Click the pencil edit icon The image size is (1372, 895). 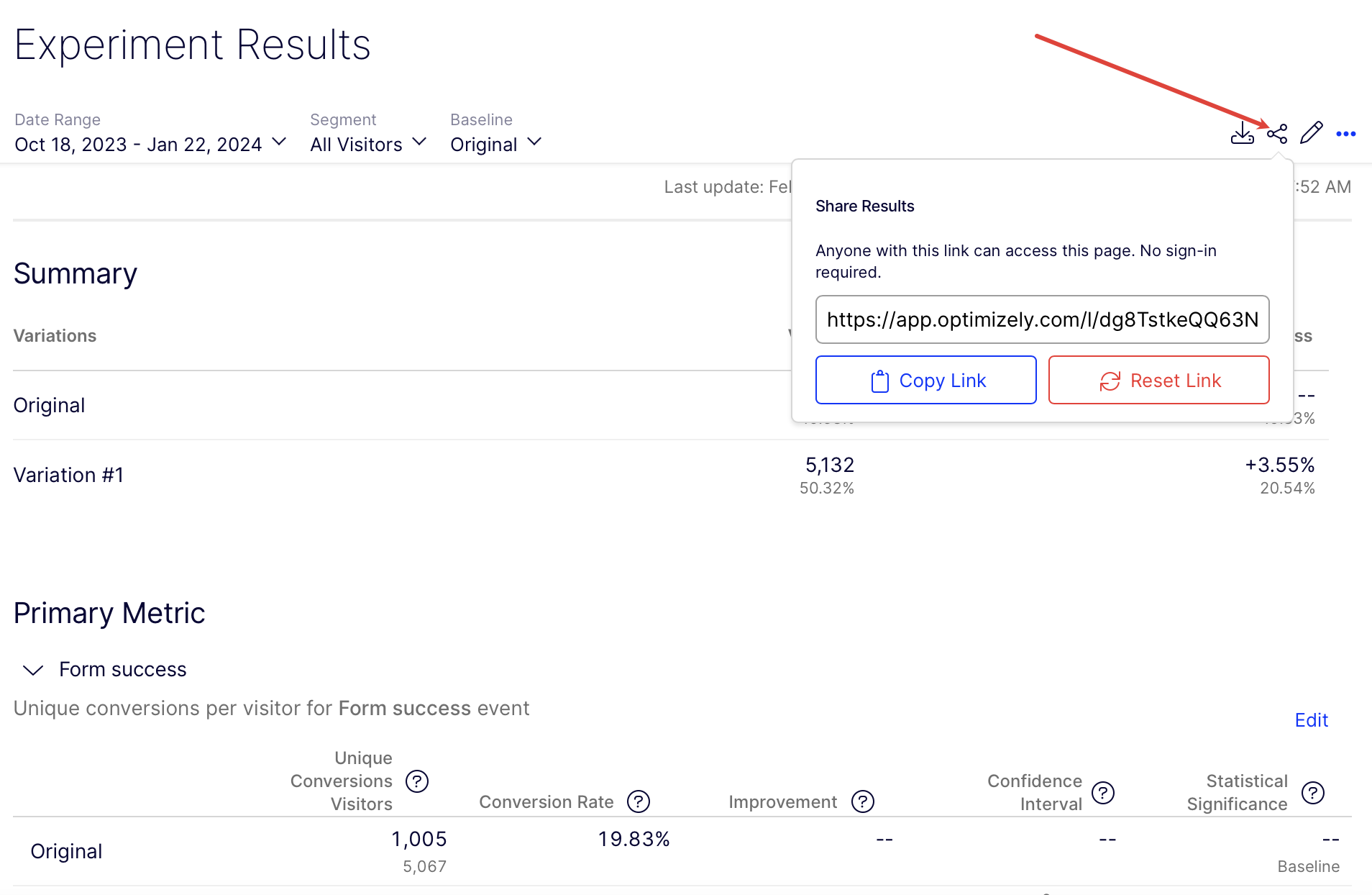click(x=1311, y=133)
